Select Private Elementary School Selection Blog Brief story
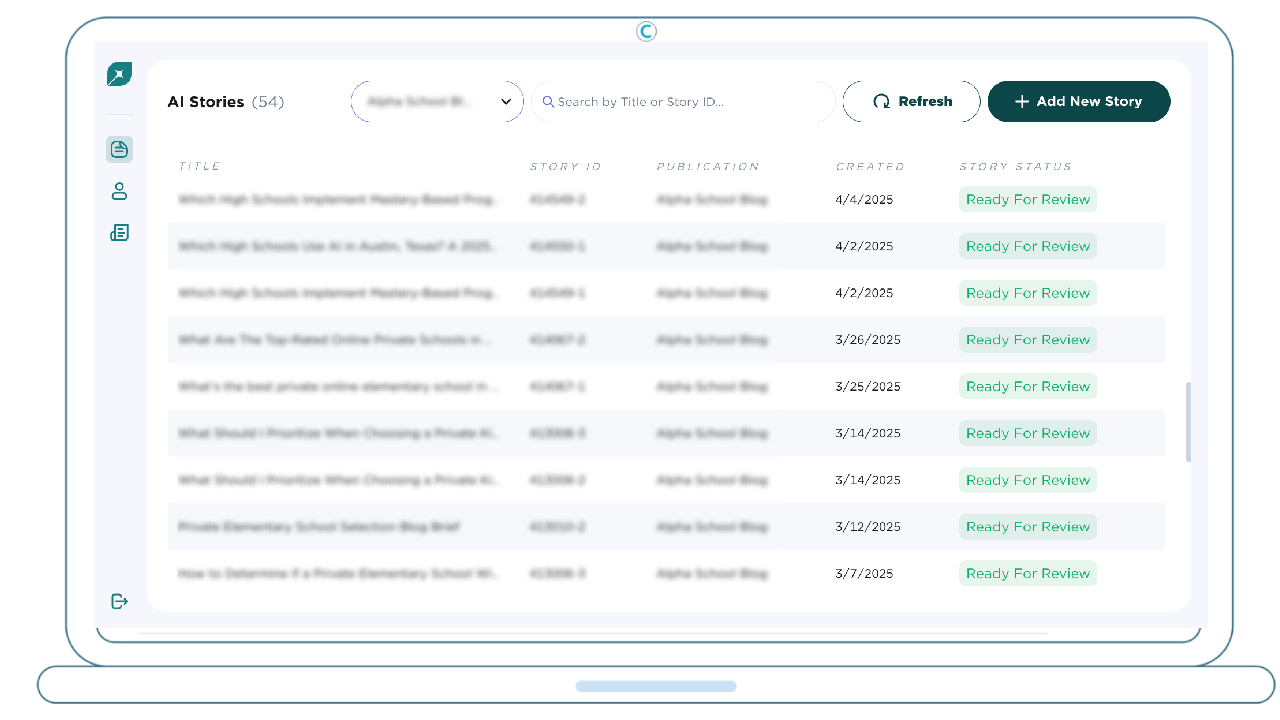The width and height of the screenshot is (1280, 720). click(319, 527)
